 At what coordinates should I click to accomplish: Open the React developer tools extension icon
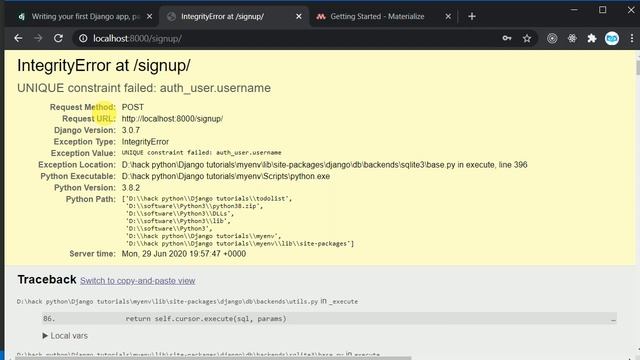point(572,38)
